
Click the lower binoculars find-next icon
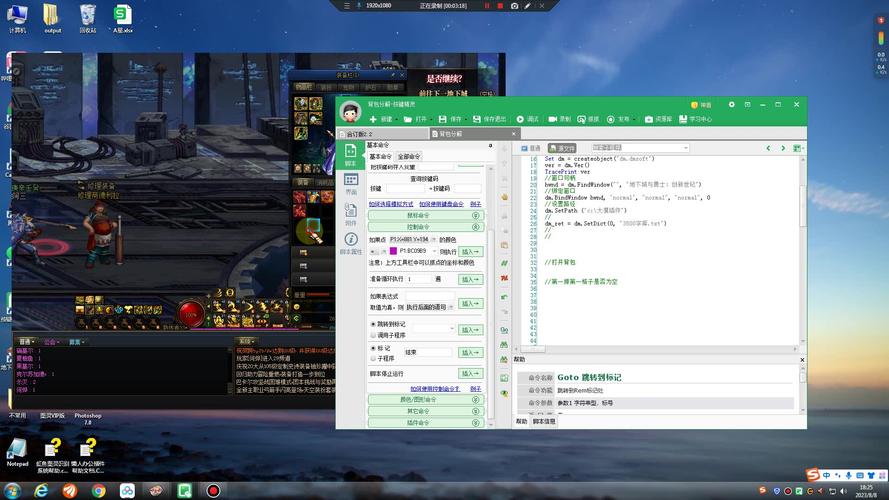[504, 359]
